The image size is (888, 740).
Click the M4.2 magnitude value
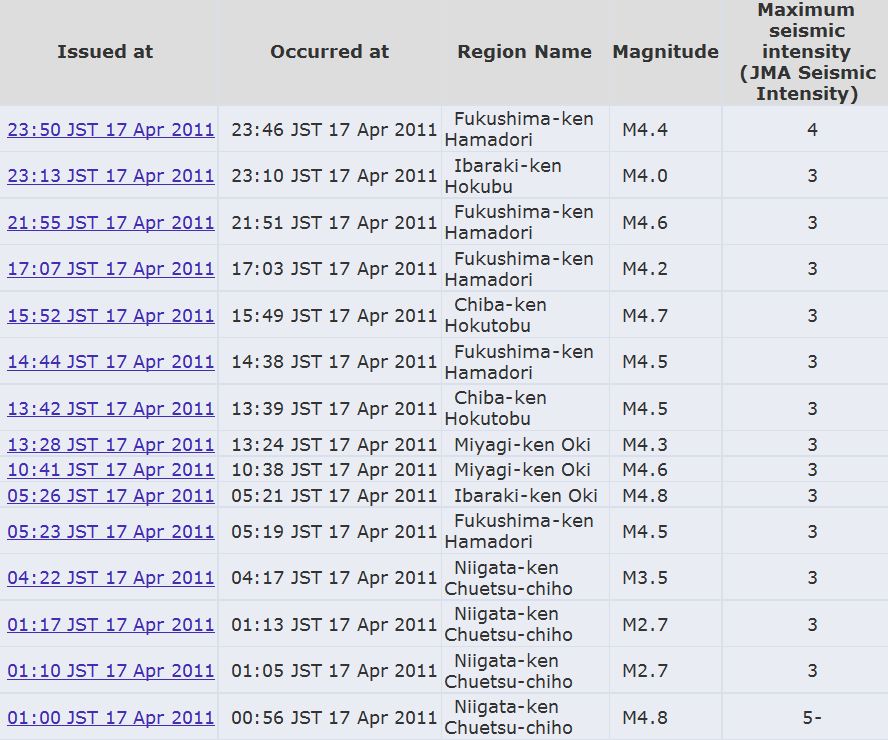tap(645, 269)
